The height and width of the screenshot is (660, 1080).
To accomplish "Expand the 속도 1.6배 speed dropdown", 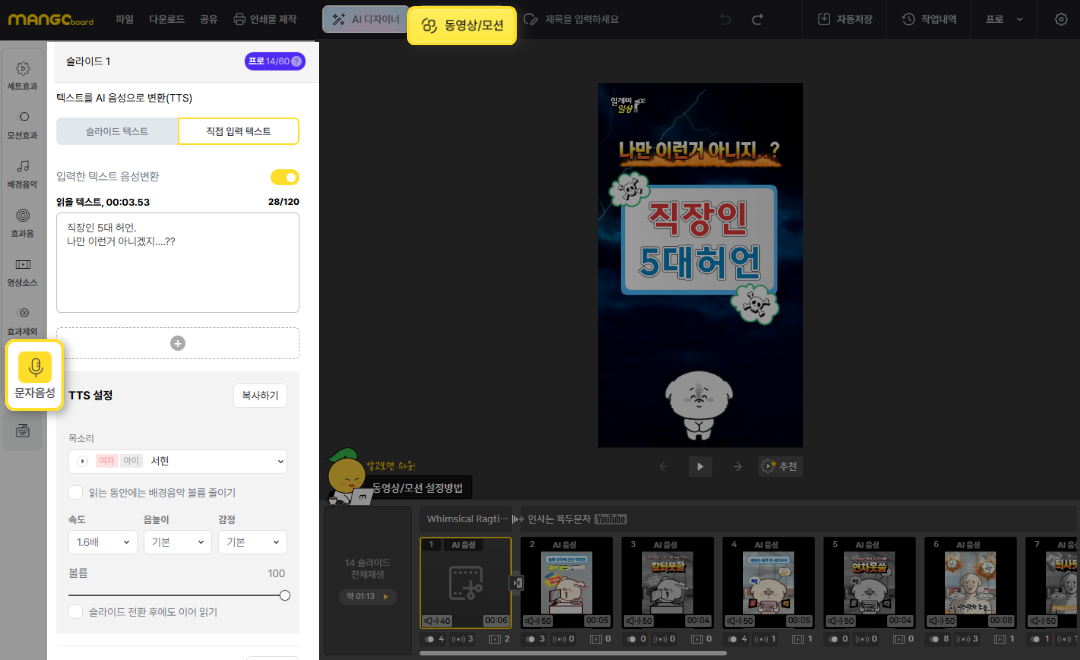I will coord(103,542).
